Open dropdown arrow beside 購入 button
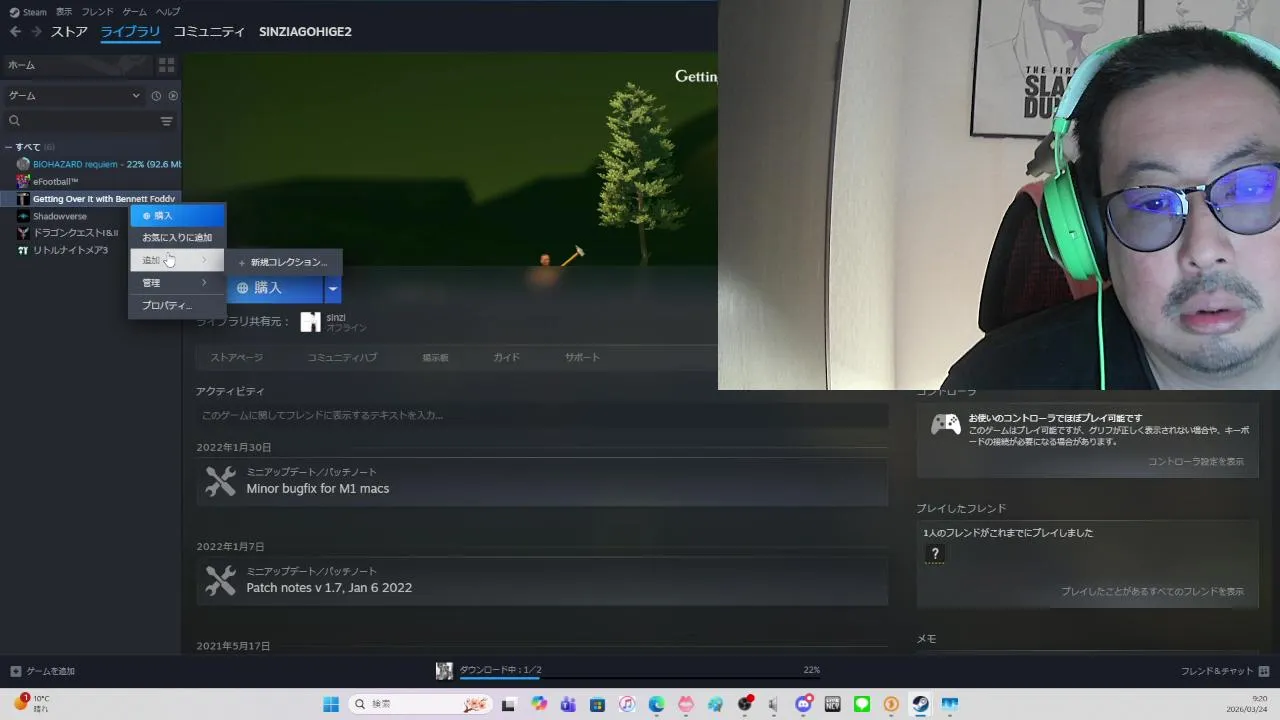The image size is (1280, 720). tap(333, 288)
